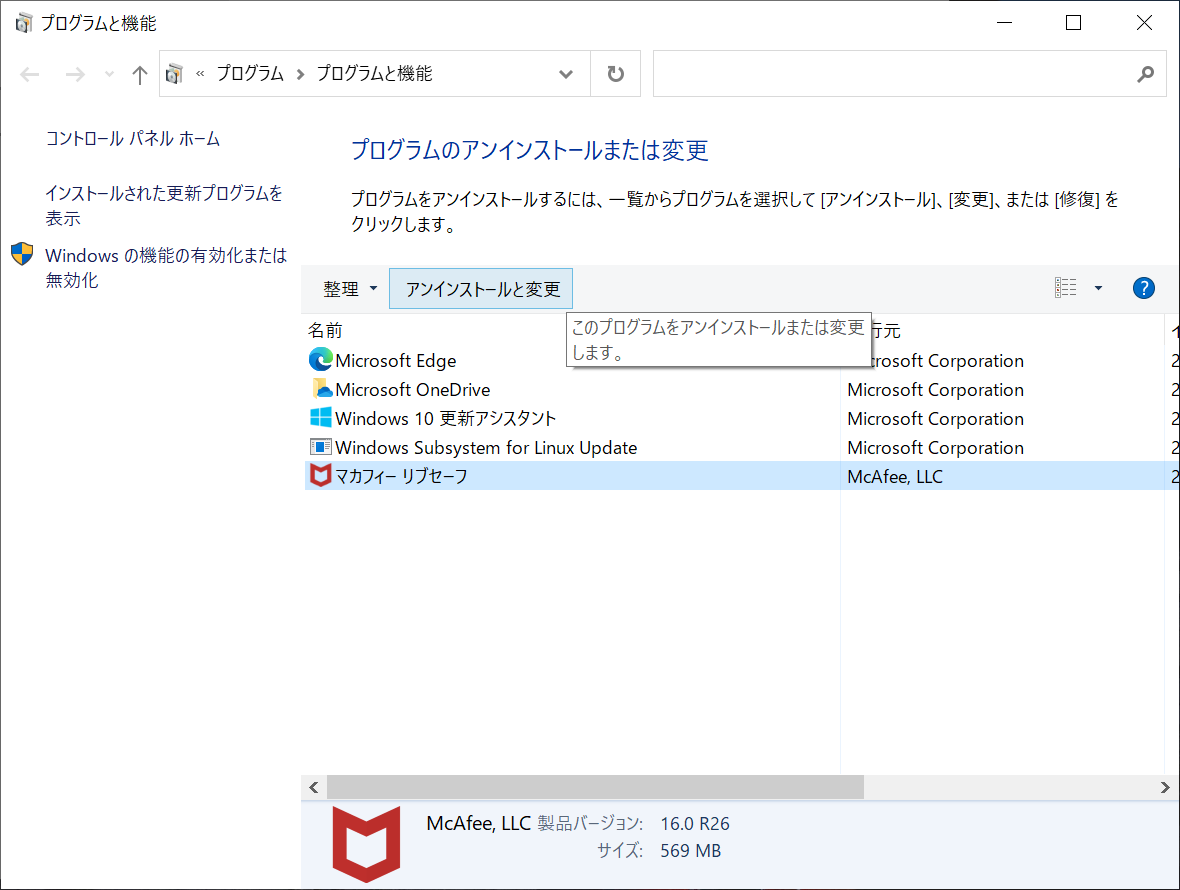Open the view options dropdown arrow
The height and width of the screenshot is (890, 1180).
(x=1098, y=288)
